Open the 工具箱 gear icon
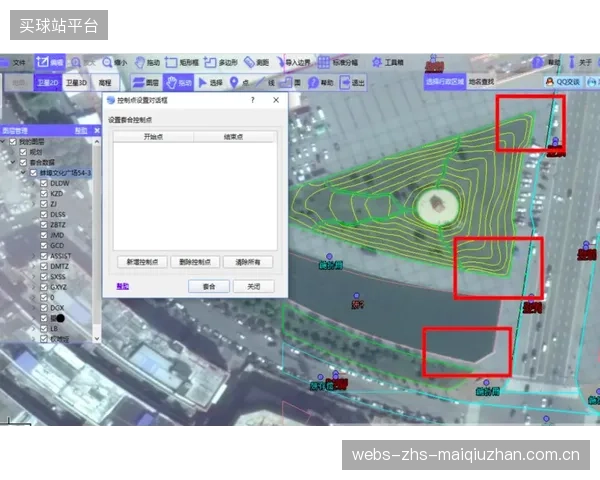The image size is (600, 480). [x=377, y=62]
